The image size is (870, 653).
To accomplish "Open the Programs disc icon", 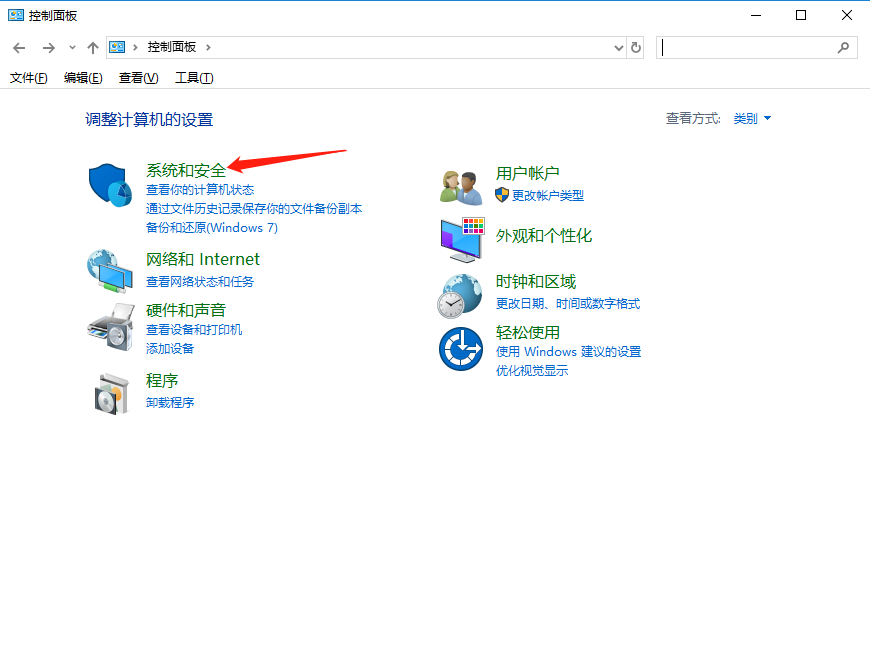I will (x=110, y=392).
